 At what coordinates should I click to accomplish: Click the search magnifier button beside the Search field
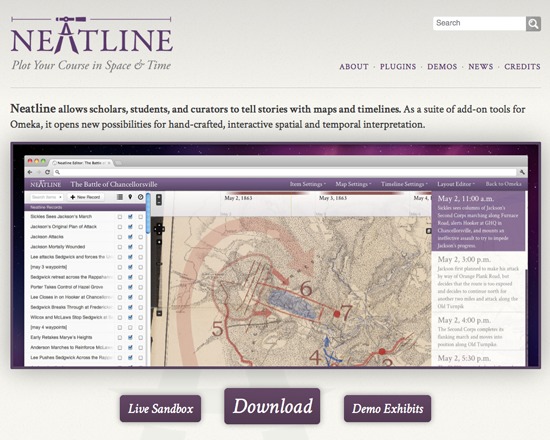(533, 24)
